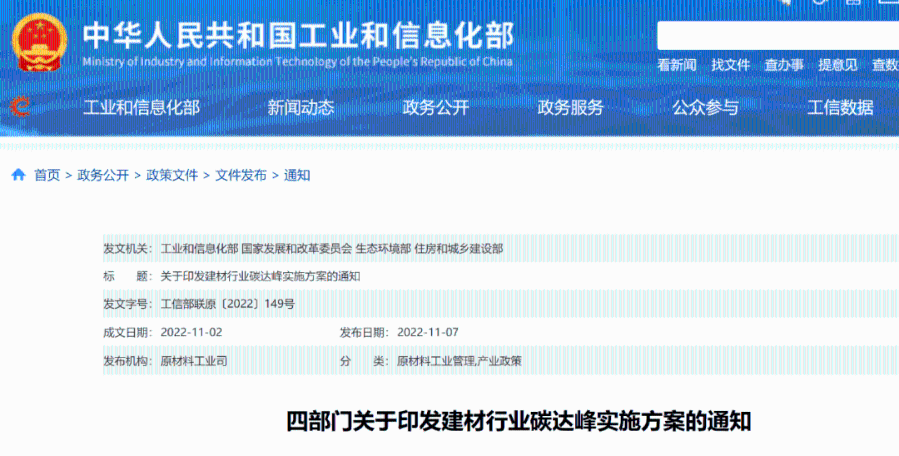Click 文件发布 in the breadcrumb trail
Image resolution: width=899 pixels, height=456 pixels.
pyautogui.click(x=241, y=175)
